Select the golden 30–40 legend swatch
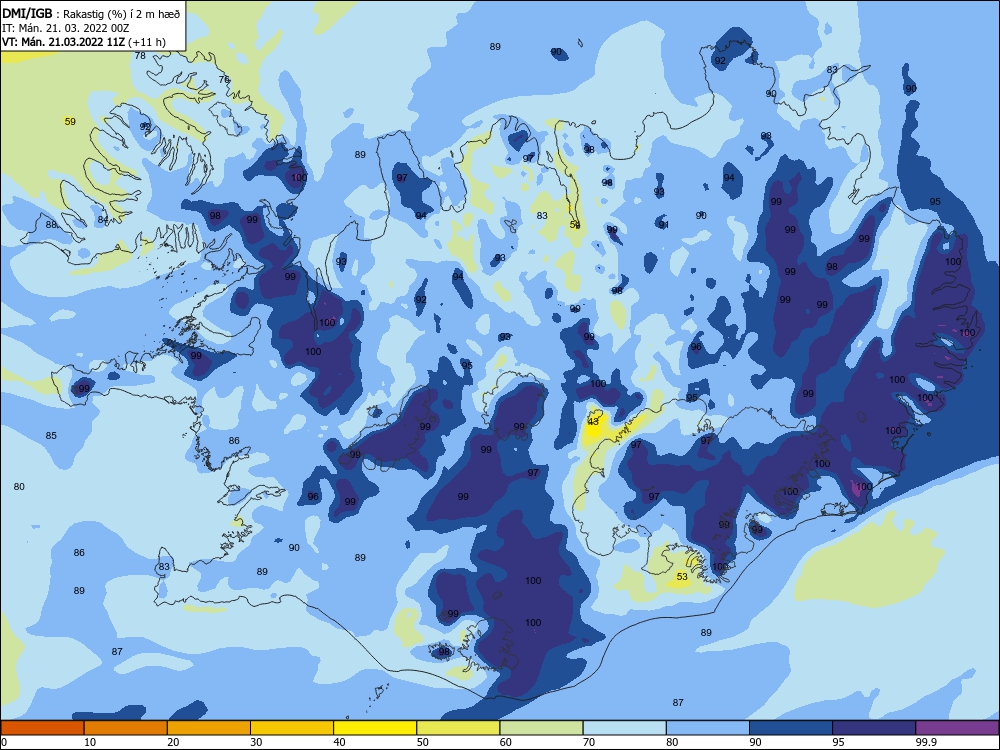The width and height of the screenshot is (1000, 750). 292,728
